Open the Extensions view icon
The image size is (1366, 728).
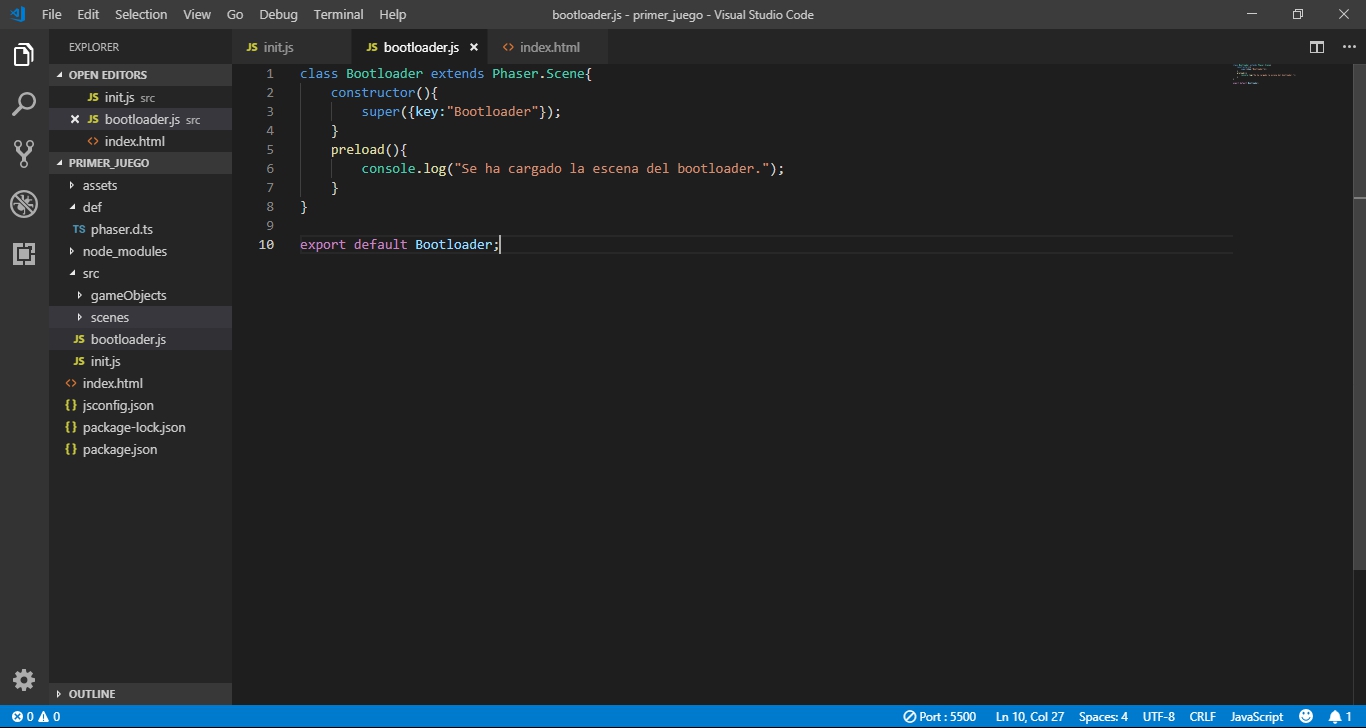coord(24,254)
